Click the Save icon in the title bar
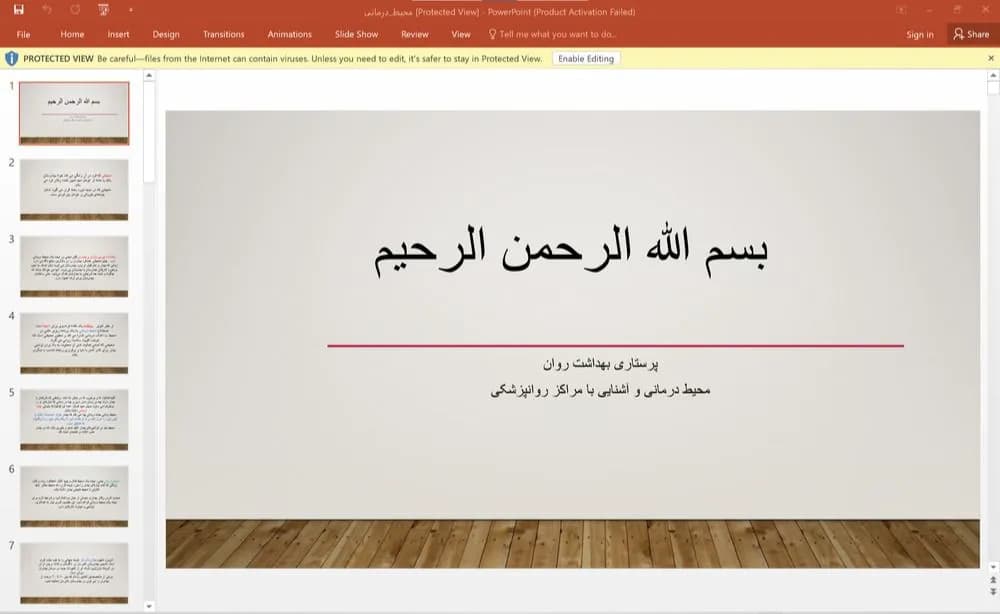Viewport: 1000px width, 614px height. 18,10
